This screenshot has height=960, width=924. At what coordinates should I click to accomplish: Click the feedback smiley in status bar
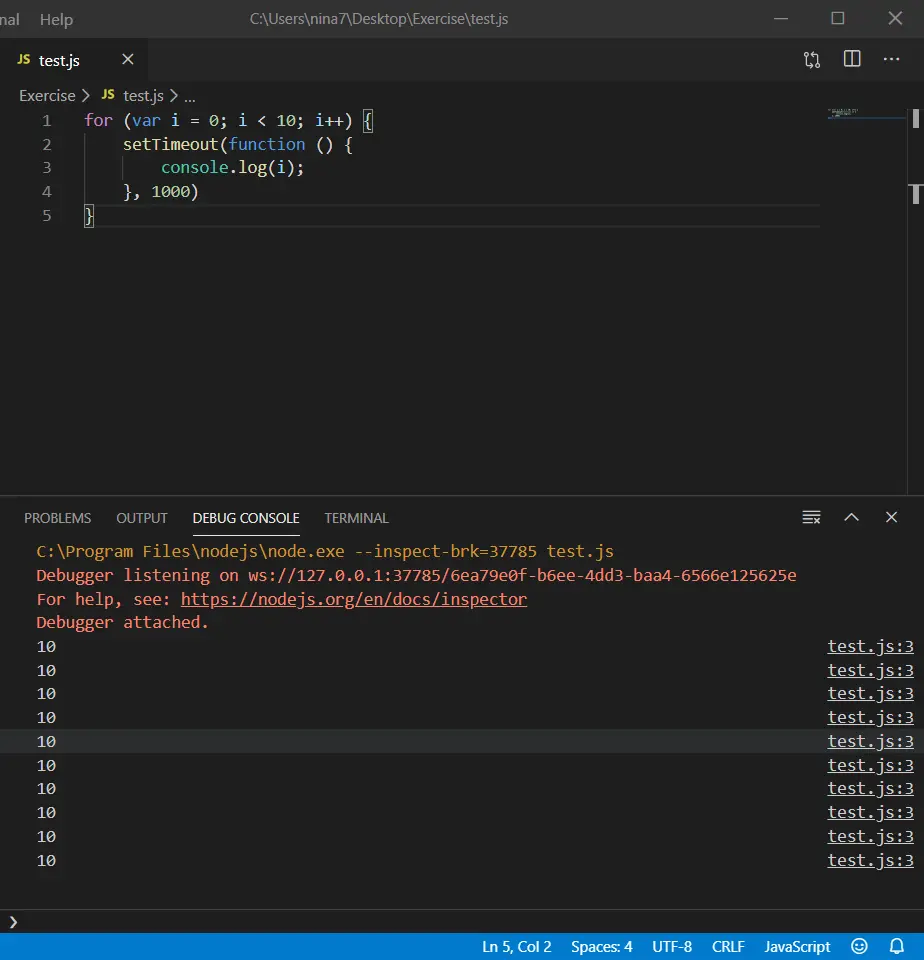859,946
